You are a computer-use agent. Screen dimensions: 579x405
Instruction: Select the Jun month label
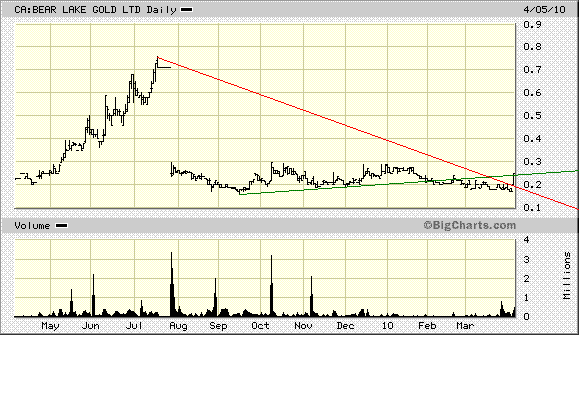pyautogui.click(x=90, y=326)
